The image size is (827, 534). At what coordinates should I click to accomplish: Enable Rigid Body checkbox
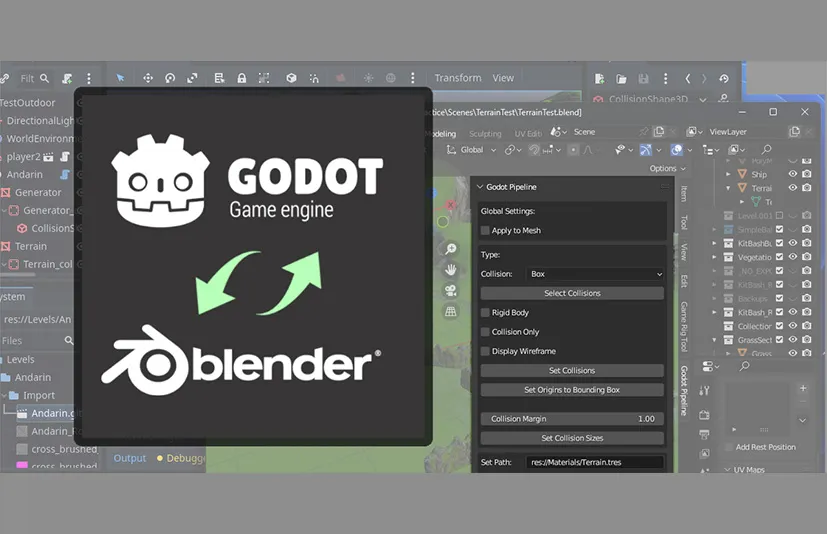pyautogui.click(x=485, y=312)
